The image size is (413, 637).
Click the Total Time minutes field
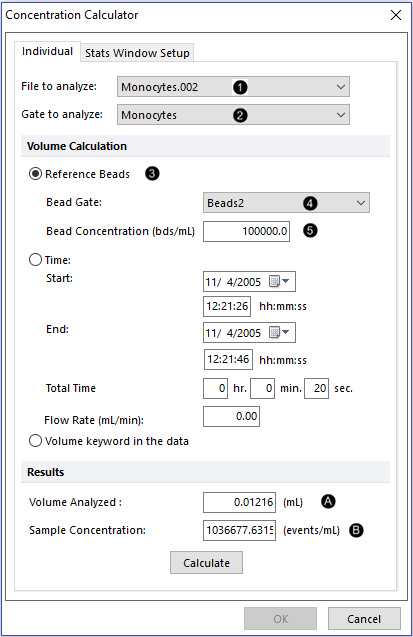(262, 388)
